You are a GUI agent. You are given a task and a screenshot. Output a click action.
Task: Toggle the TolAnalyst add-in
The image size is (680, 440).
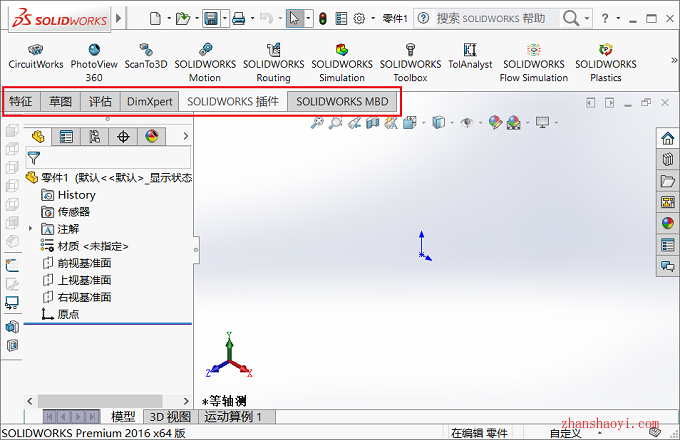click(470, 57)
